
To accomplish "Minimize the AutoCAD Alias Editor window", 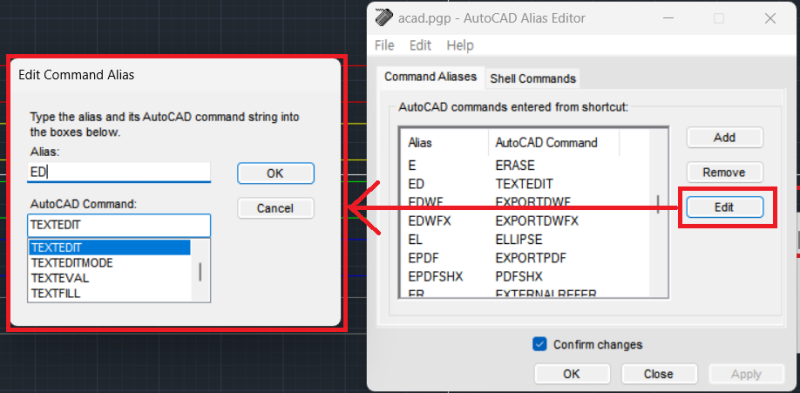I will tap(667, 19).
